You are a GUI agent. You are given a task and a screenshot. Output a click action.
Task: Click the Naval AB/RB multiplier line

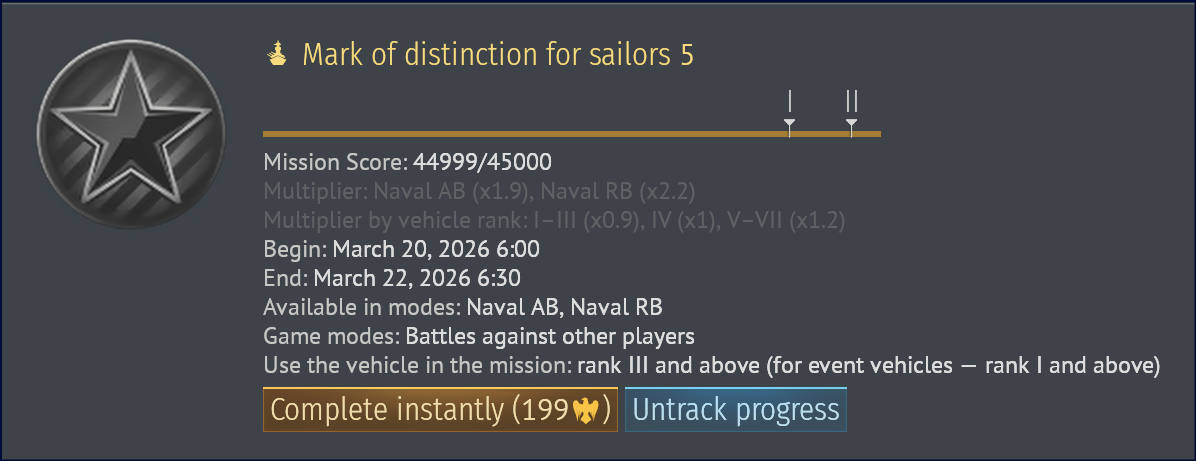(479, 191)
